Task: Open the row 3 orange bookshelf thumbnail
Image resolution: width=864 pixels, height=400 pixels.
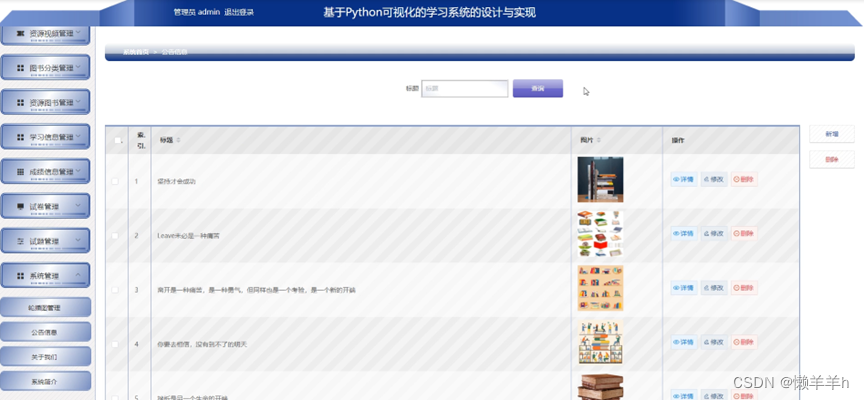Action: [600, 288]
